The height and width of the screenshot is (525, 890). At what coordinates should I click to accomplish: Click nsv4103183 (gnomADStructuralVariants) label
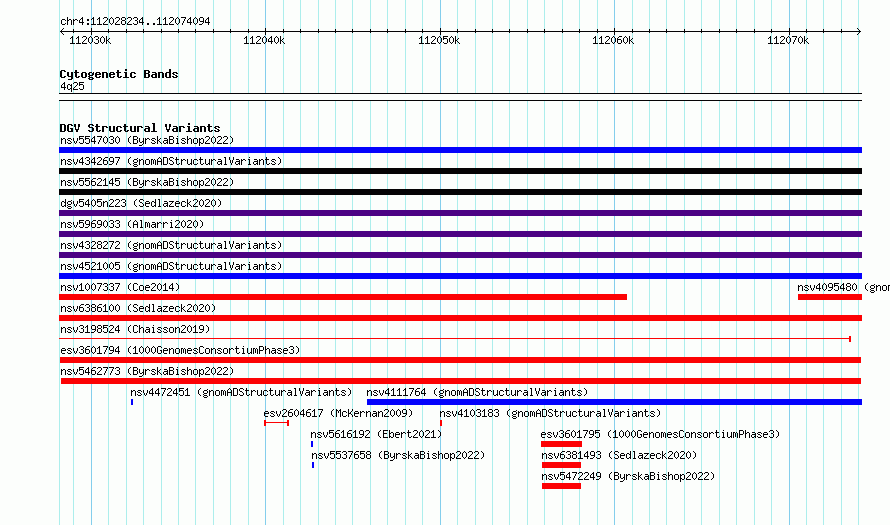click(x=550, y=413)
